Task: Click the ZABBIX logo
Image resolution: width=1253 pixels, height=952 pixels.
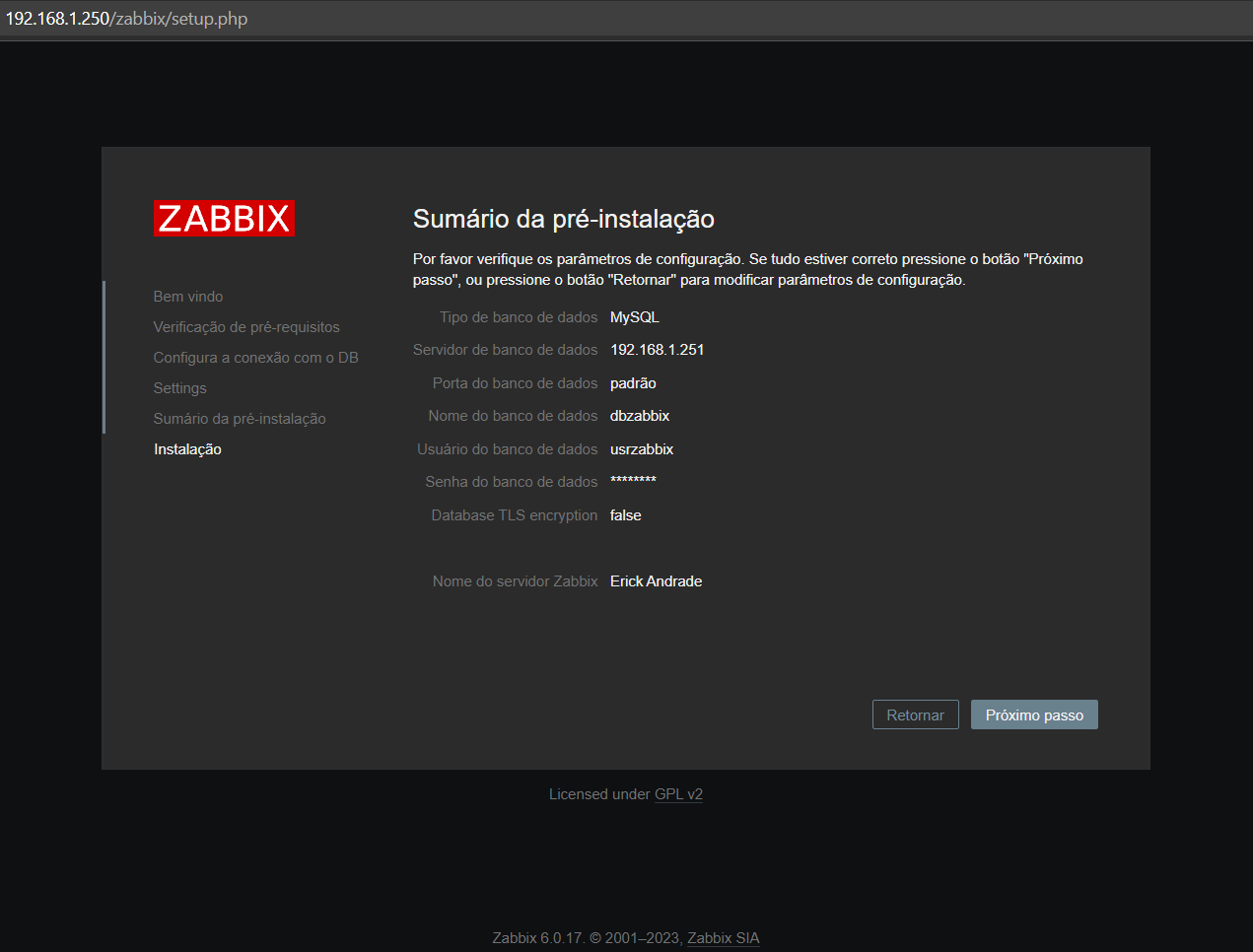Action: pyautogui.click(x=224, y=218)
